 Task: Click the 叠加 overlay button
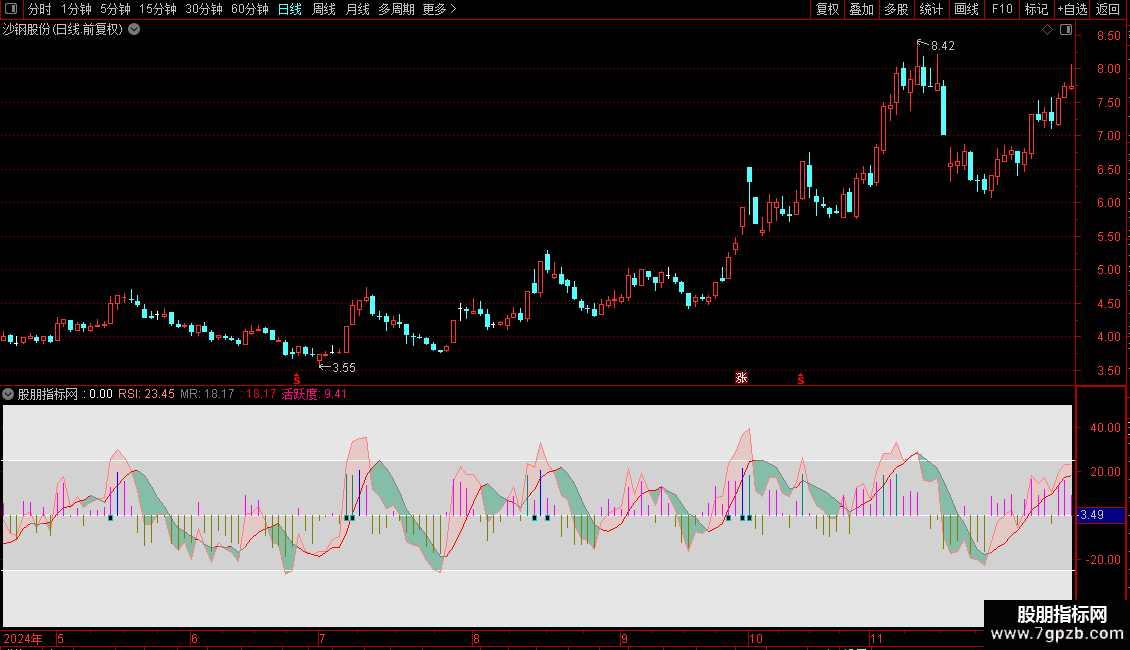(862, 9)
